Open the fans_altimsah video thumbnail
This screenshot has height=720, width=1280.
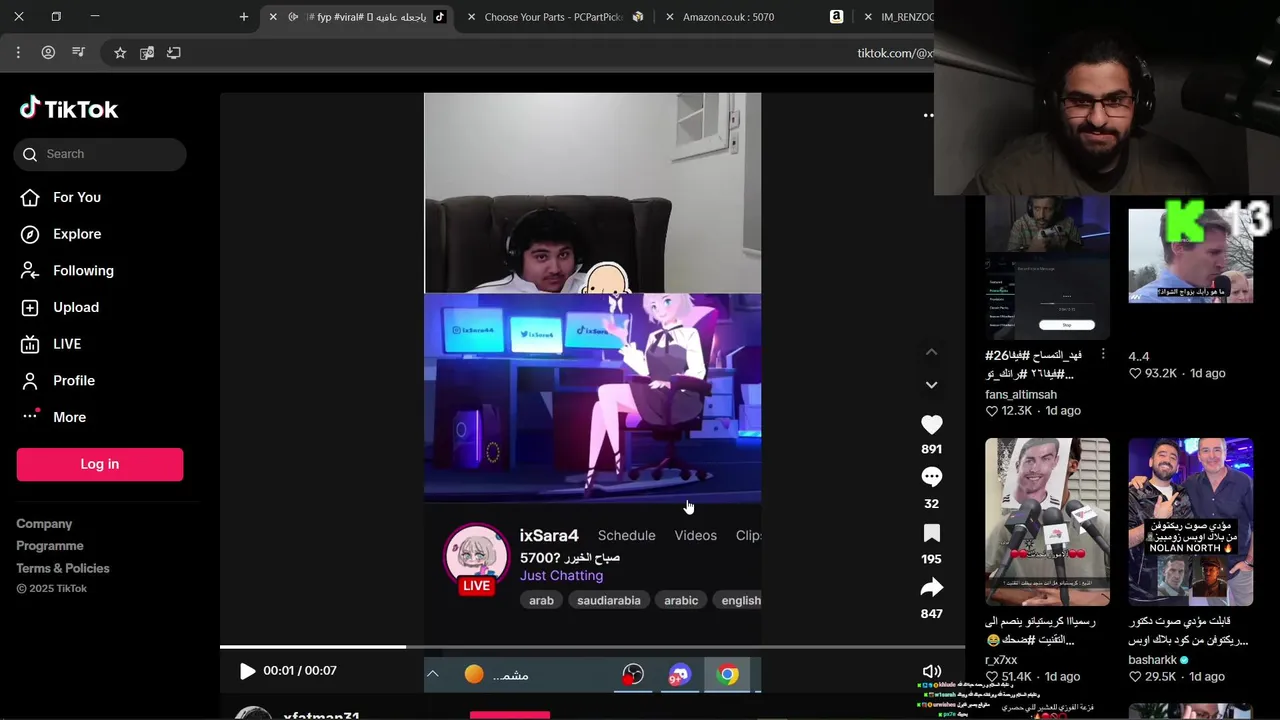[1047, 268]
